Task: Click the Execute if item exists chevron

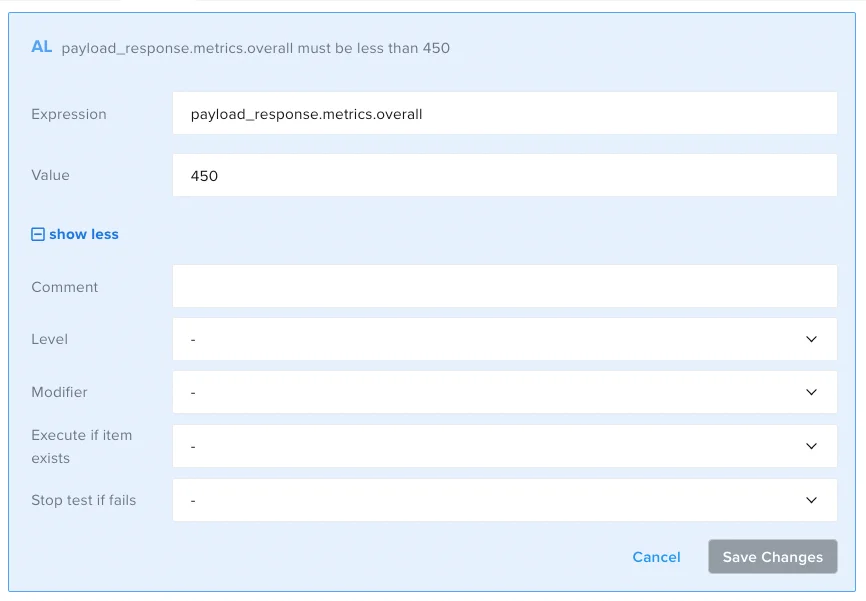Action: coord(812,446)
